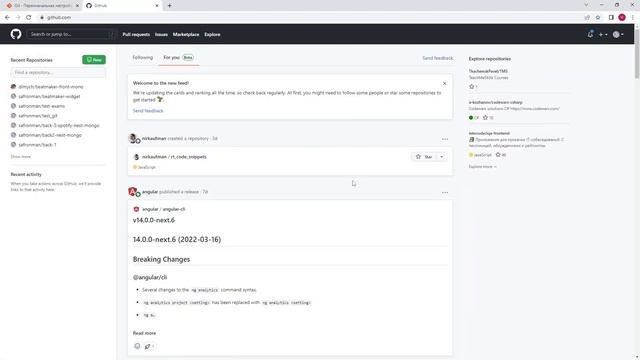Open the frontend explore repository link
640x360 pixels.
coord(489,133)
